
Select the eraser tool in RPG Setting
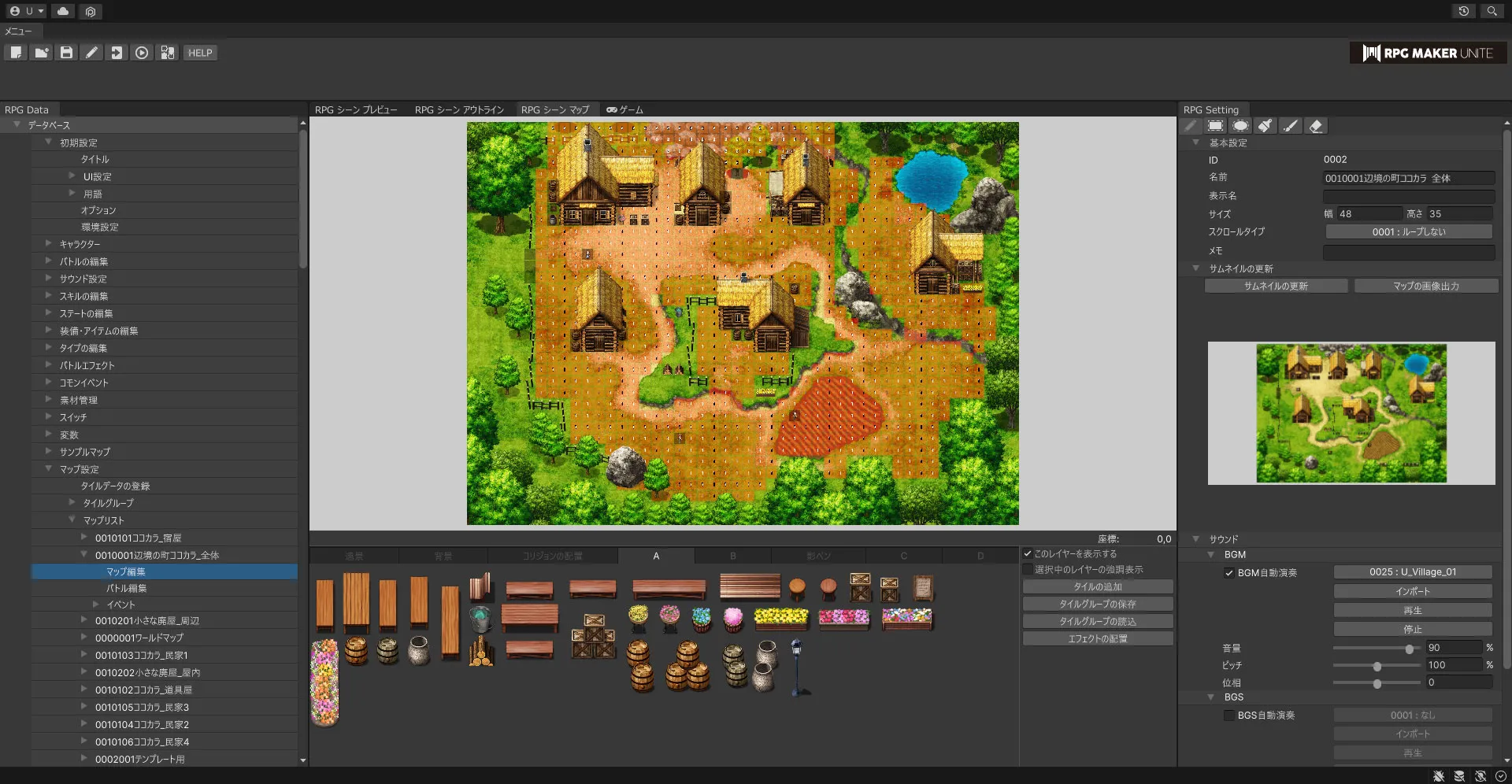click(x=1315, y=126)
